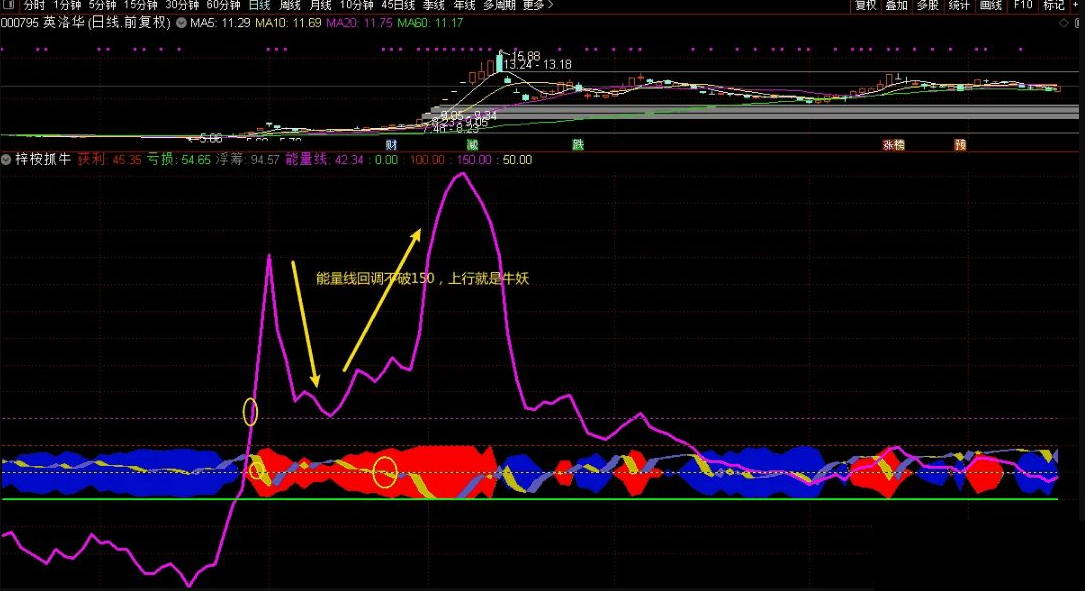Click the MA20: 11.75 value

(x=359, y=23)
